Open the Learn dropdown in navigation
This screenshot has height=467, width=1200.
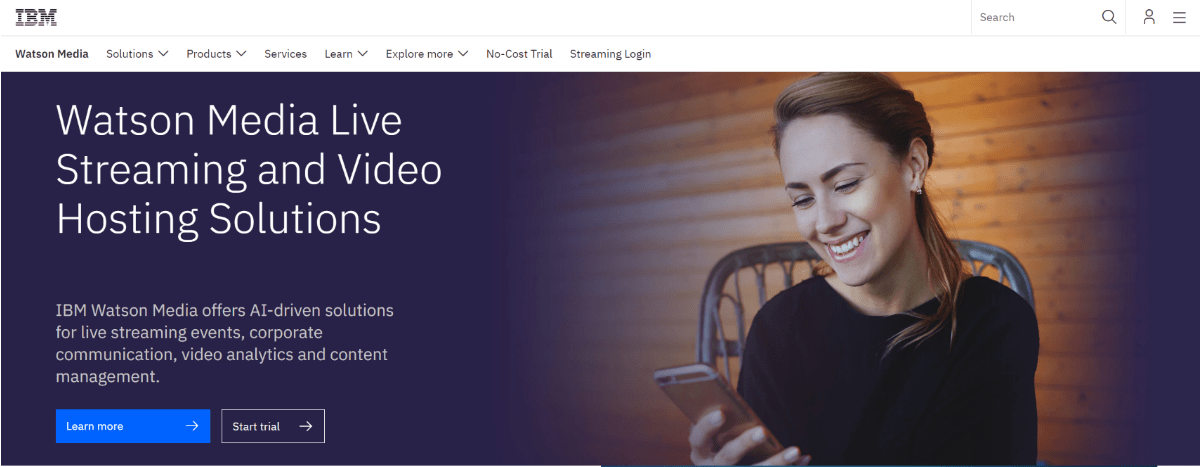[x=346, y=54]
